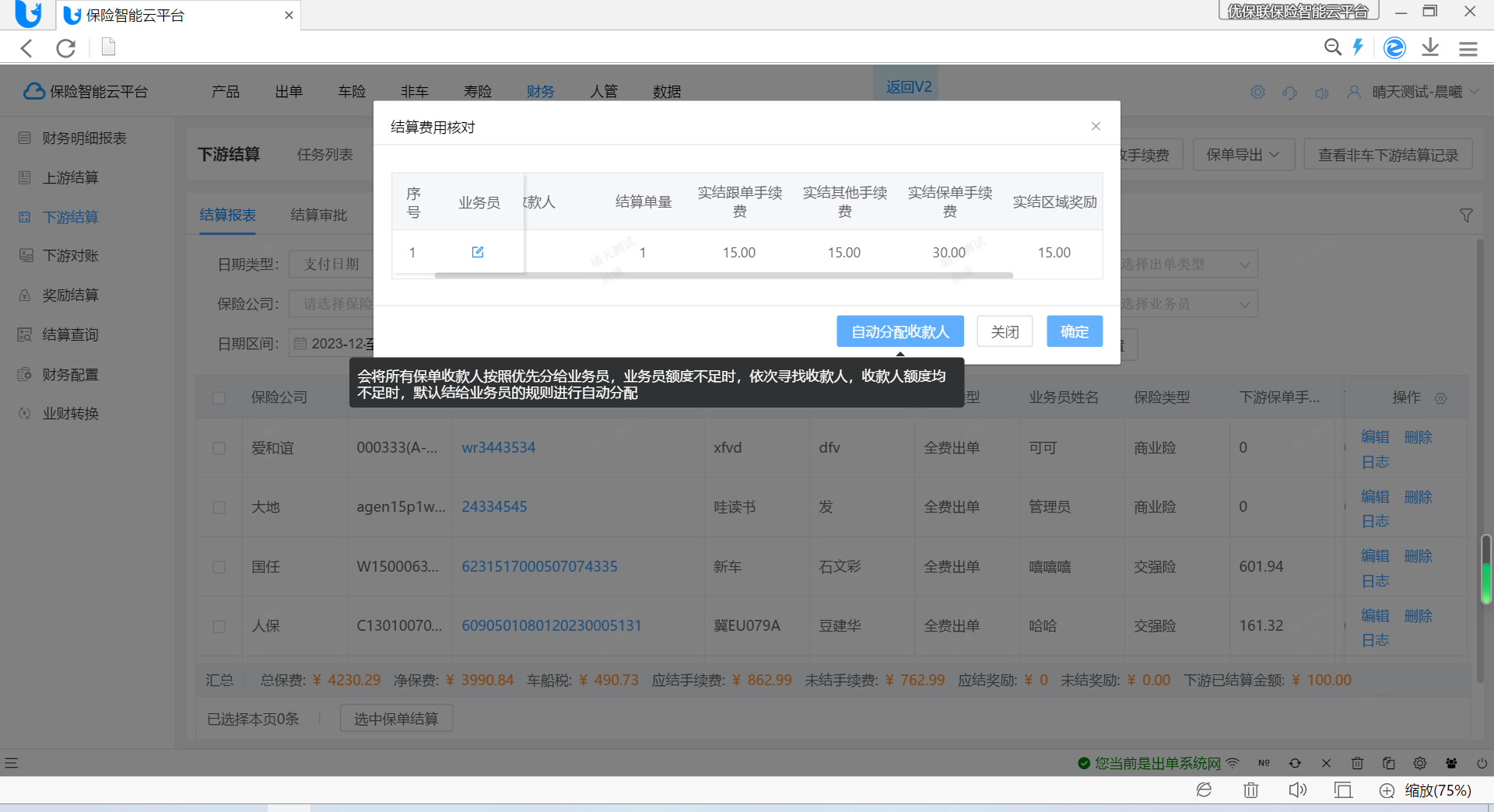
Task: Open column settings gear next to 操作
Action: click(1440, 398)
